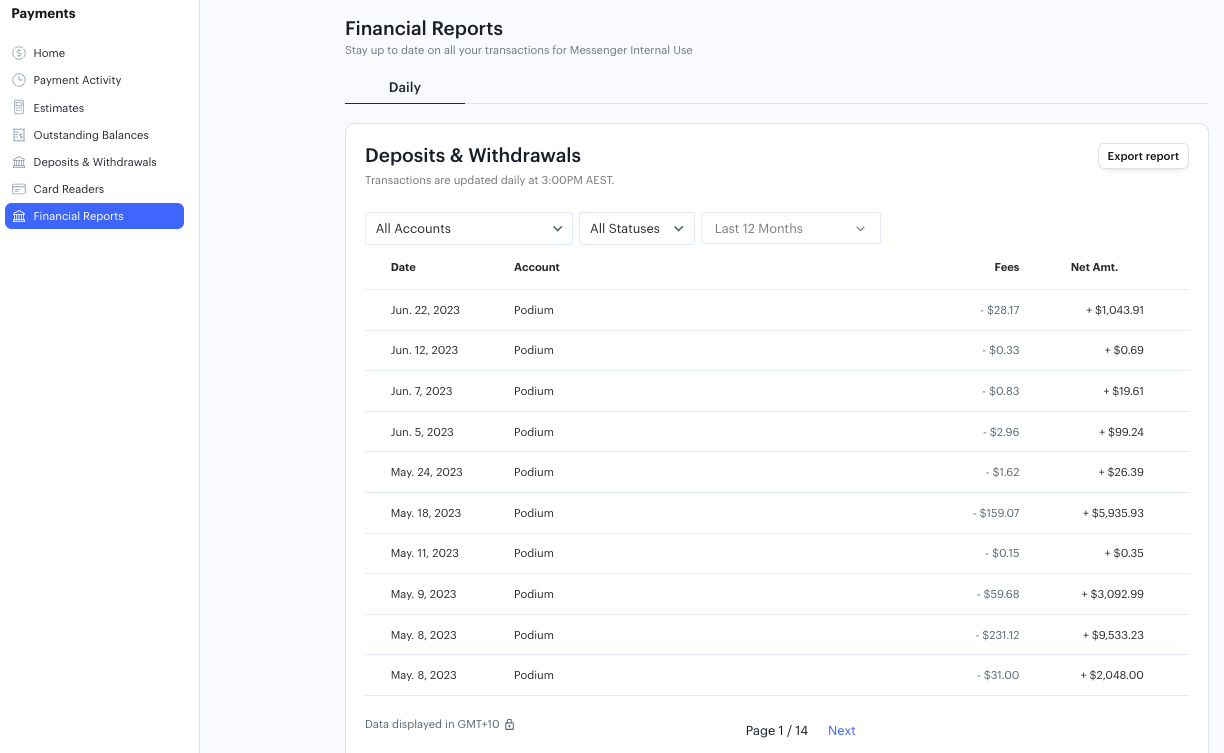Click the Export report button
Image resolution: width=1224 pixels, height=753 pixels.
tap(1143, 155)
